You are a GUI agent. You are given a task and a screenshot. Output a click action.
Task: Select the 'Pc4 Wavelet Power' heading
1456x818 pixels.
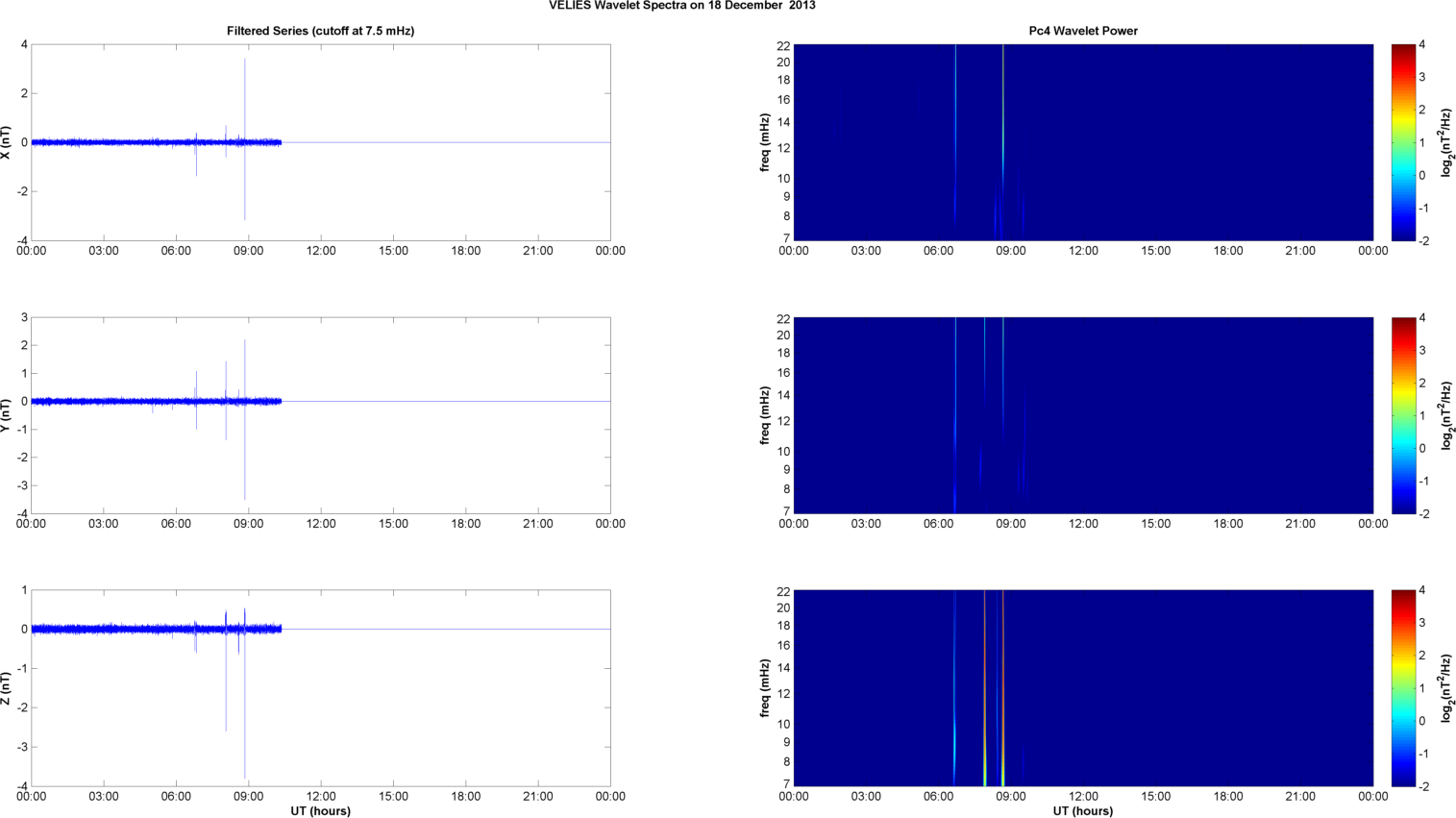(x=1082, y=31)
